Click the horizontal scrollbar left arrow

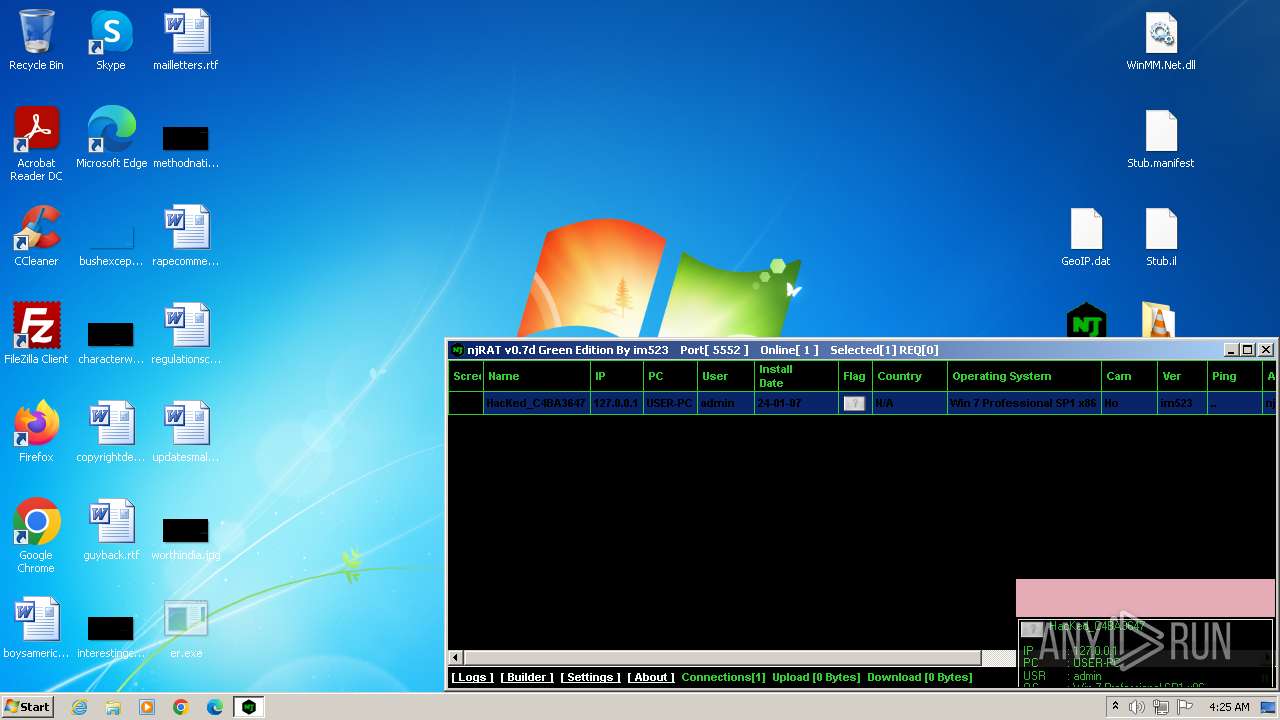click(456, 657)
